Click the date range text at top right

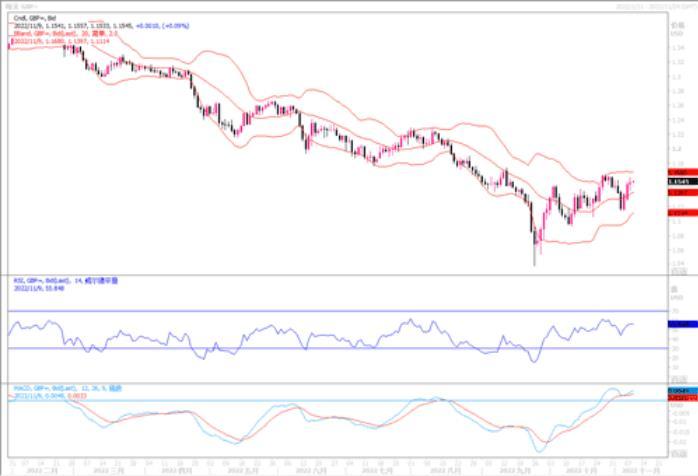point(650,5)
